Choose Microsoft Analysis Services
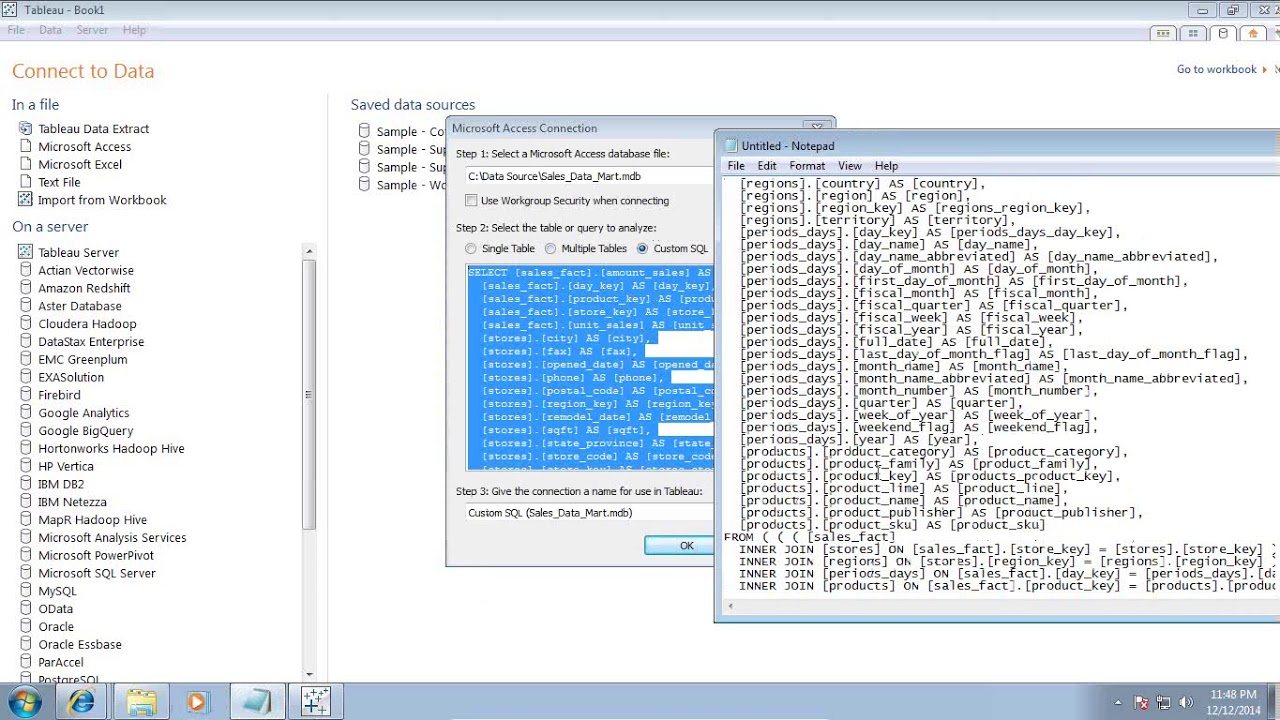Image resolution: width=1280 pixels, height=720 pixels. [112, 538]
